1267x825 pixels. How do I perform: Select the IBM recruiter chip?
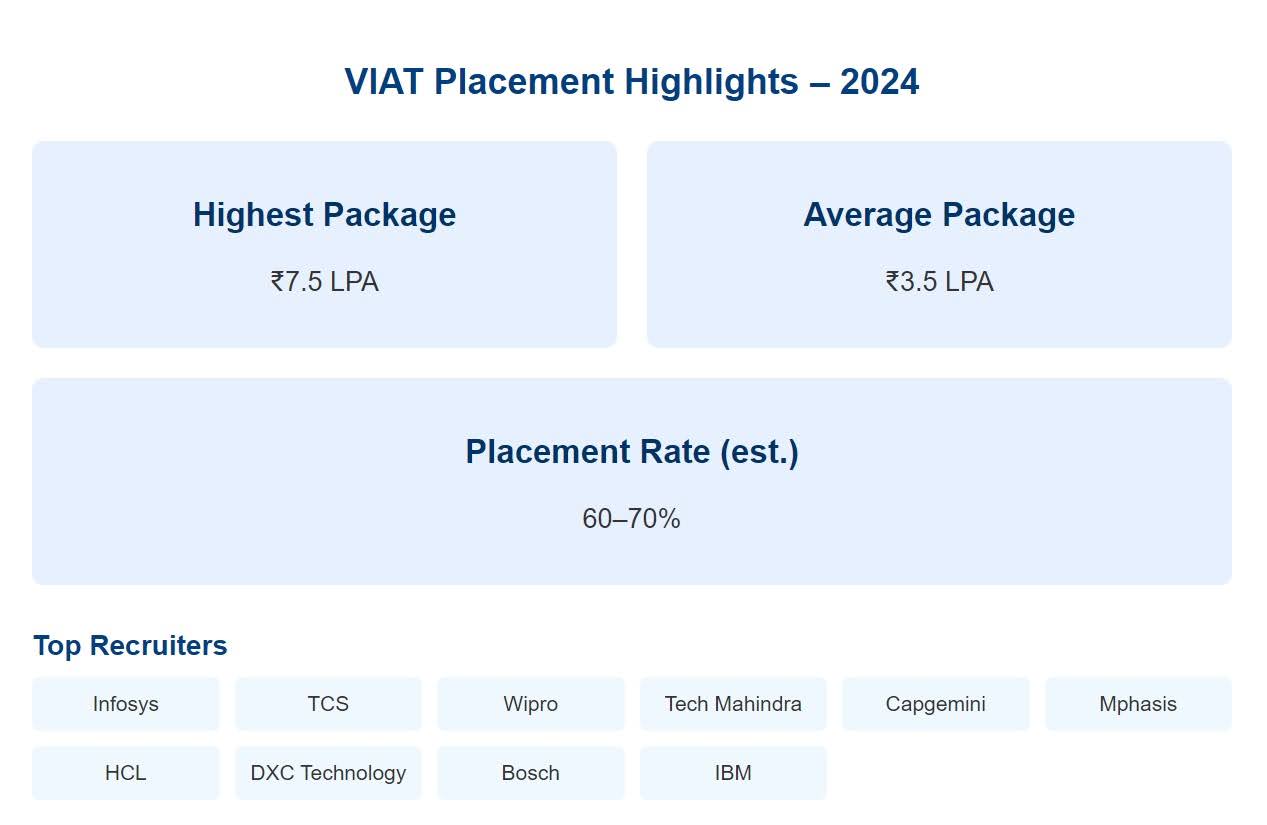click(x=733, y=773)
